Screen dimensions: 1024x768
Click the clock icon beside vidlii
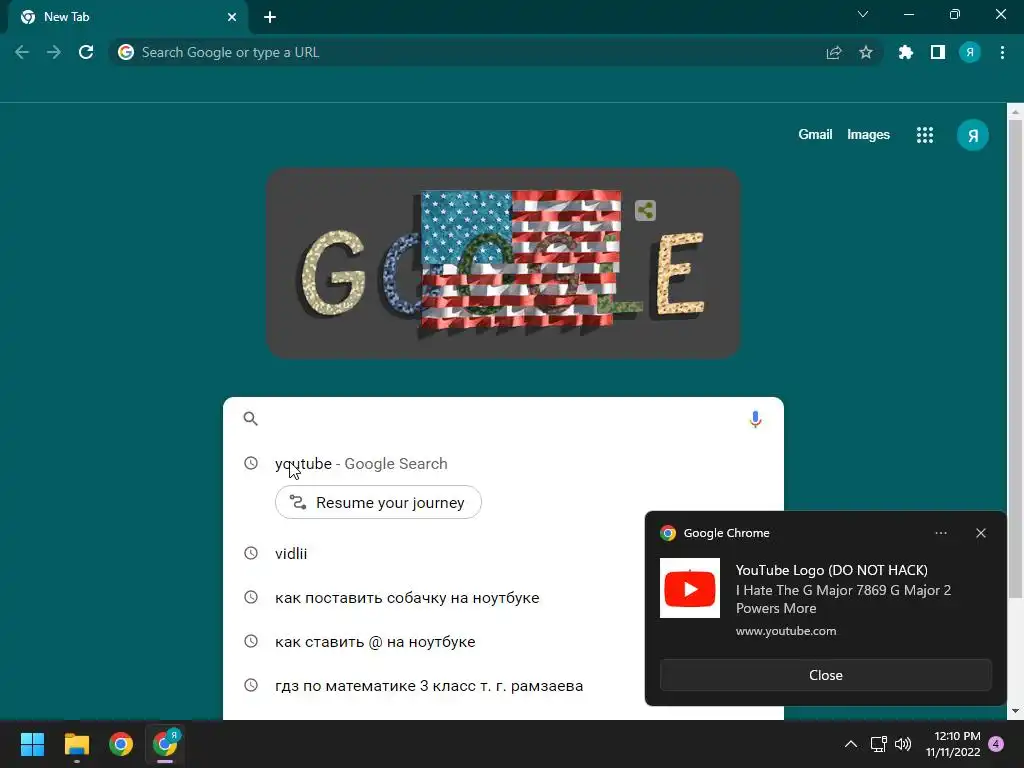pyautogui.click(x=251, y=553)
